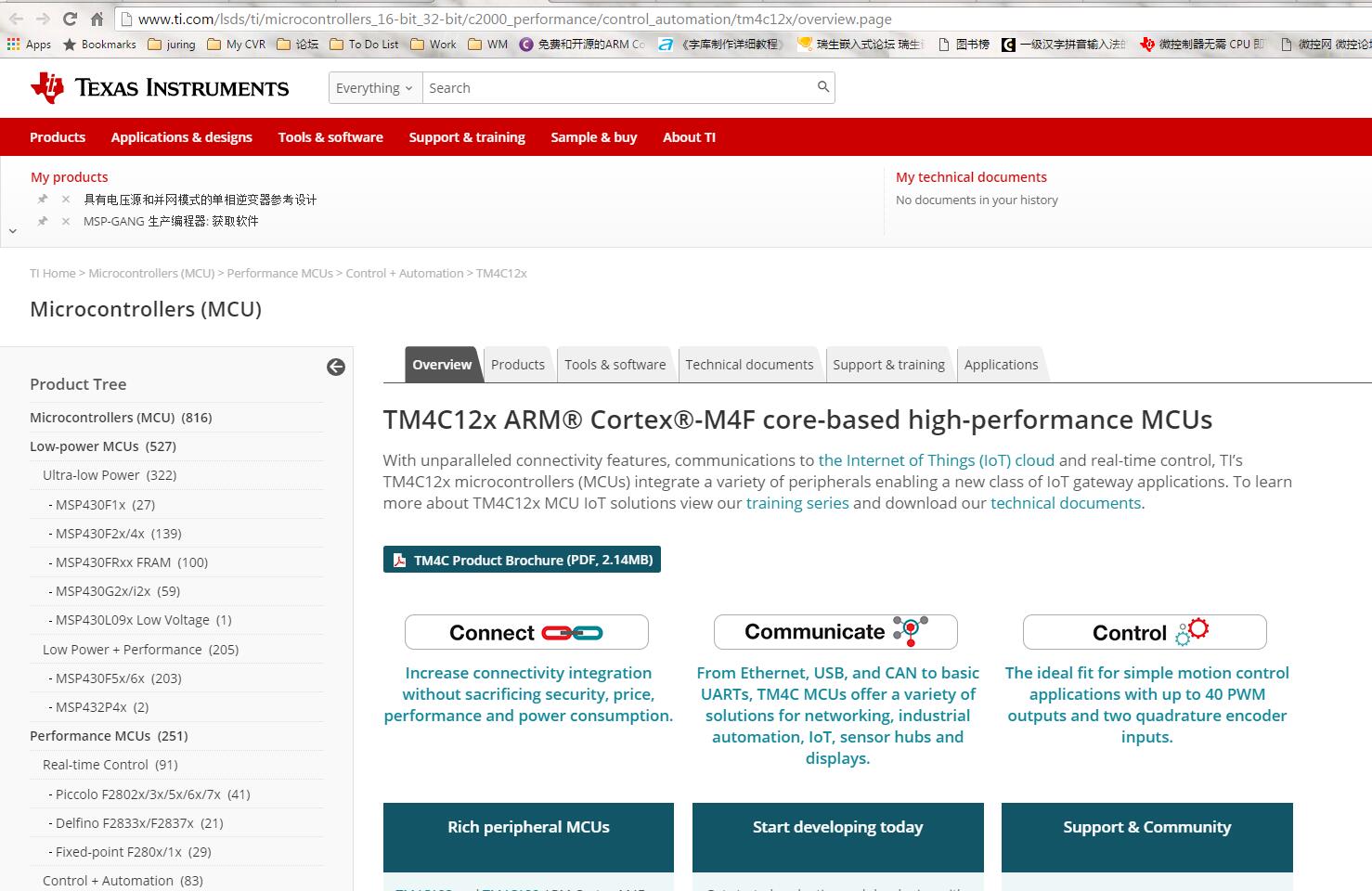Open Tools & software in red navigation bar
Image resolution: width=1372 pixels, height=891 pixels.
click(x=330, y=137)
